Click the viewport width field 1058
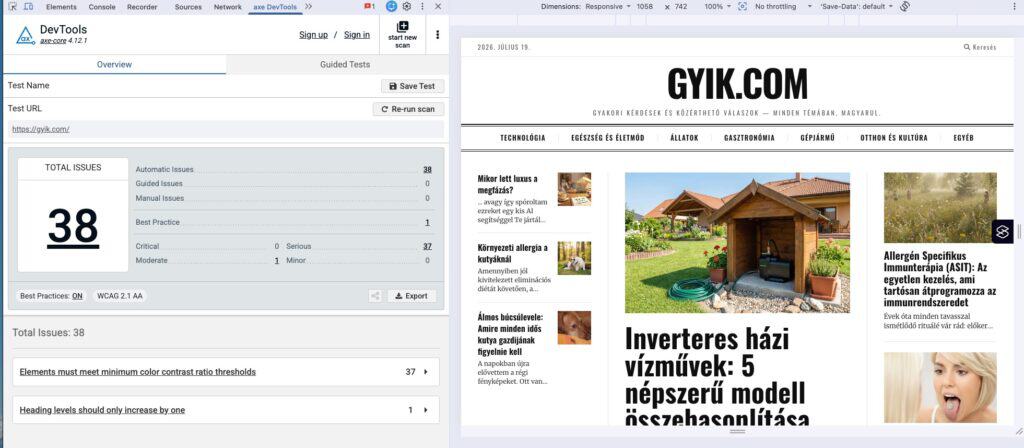Screen dimensions: 1024x448 645,7
